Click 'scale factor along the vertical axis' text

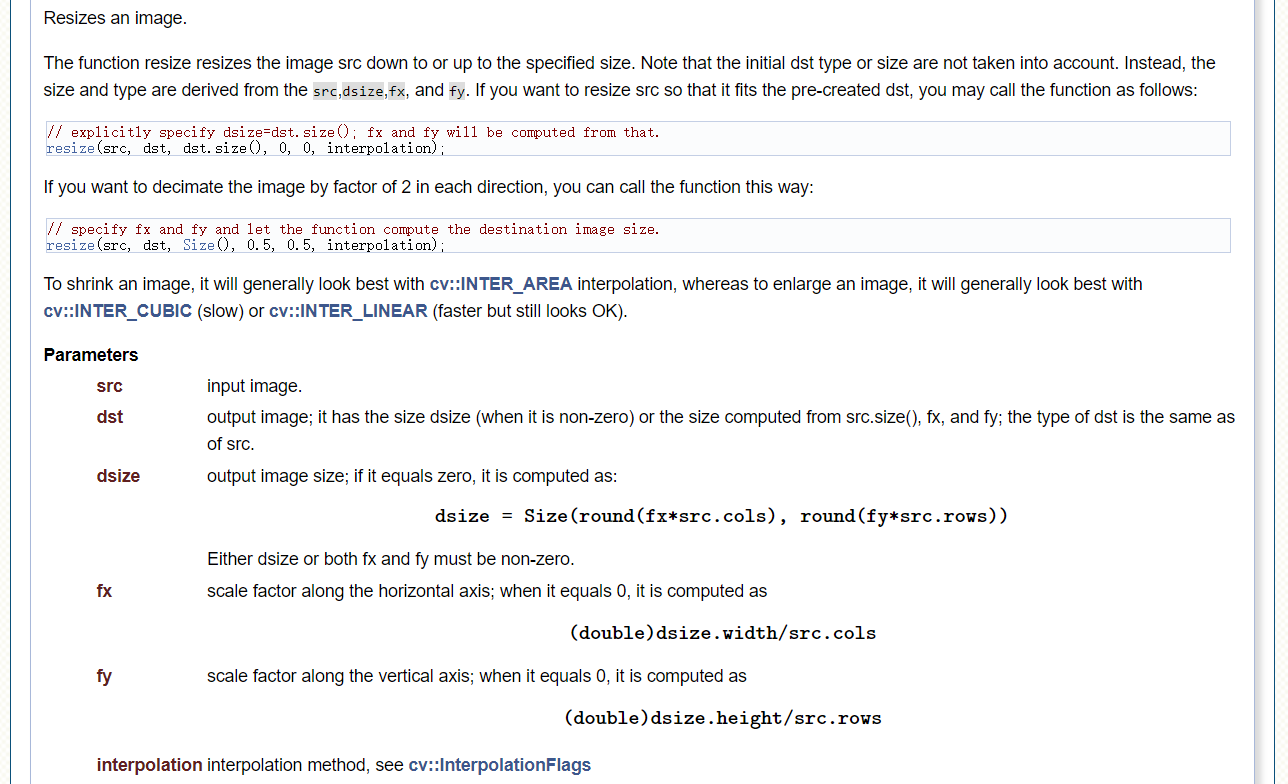coord(477,676)
